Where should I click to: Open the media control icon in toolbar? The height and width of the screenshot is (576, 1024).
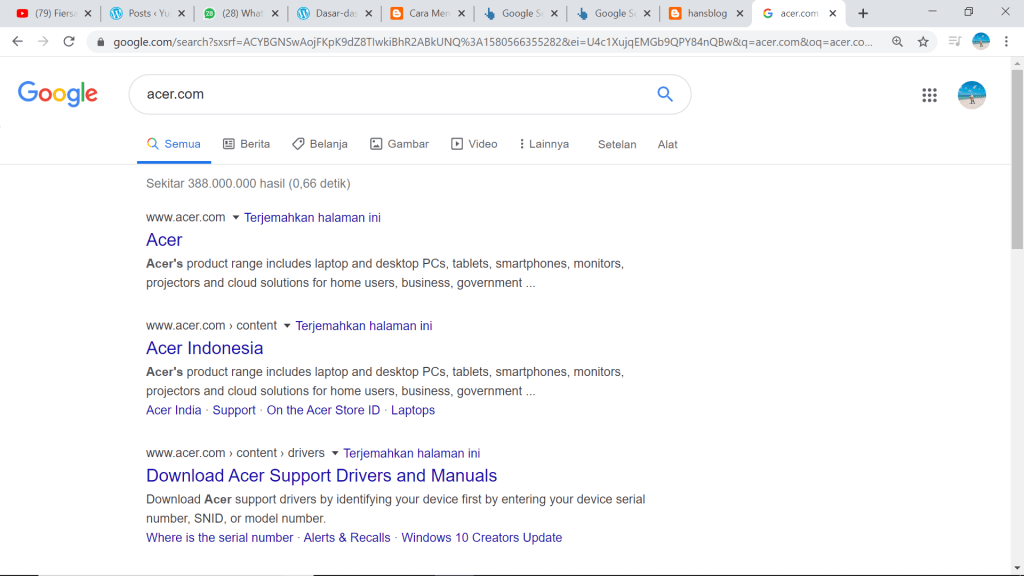click(954, 42)
